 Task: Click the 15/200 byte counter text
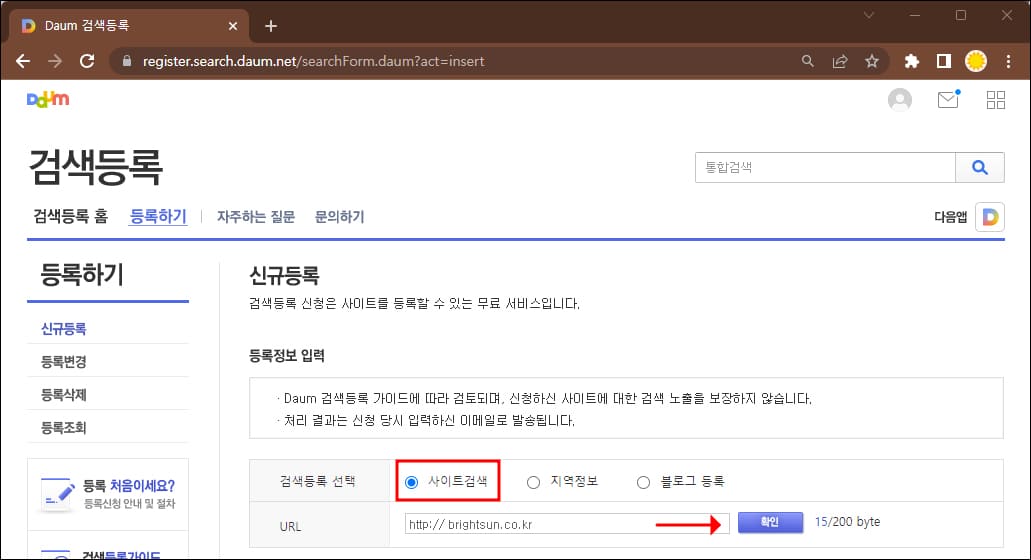click(x=847, y=522)
